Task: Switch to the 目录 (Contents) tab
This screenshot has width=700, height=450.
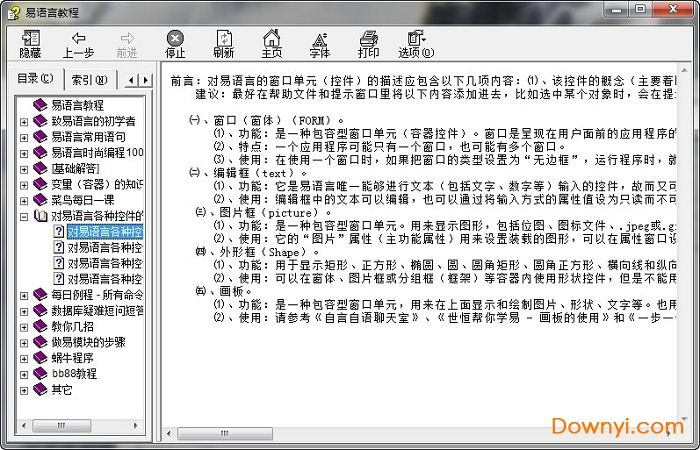Action: pyautogui.click(x=36, y=79)
